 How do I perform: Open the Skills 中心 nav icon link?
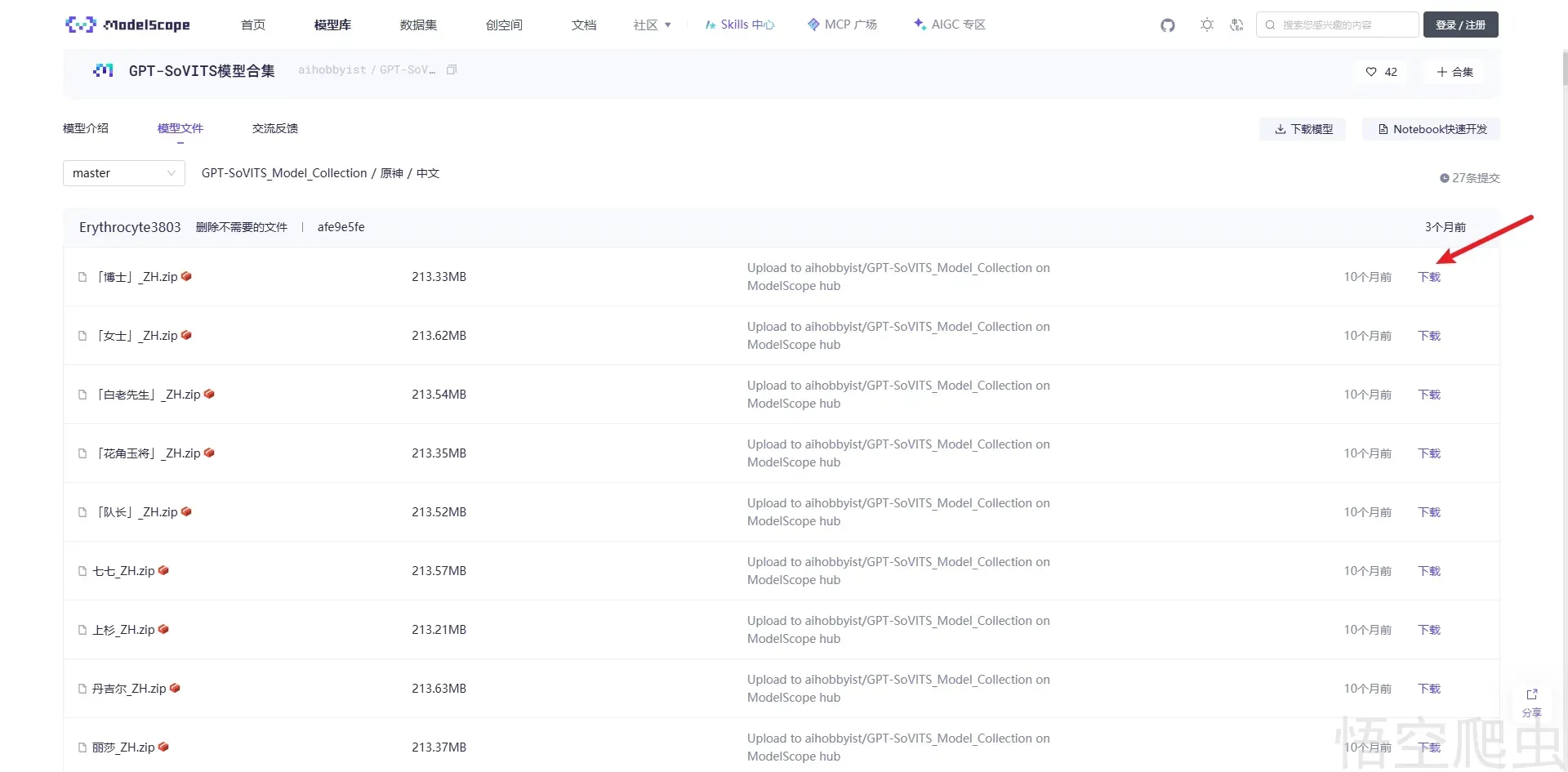click(710, 25)
